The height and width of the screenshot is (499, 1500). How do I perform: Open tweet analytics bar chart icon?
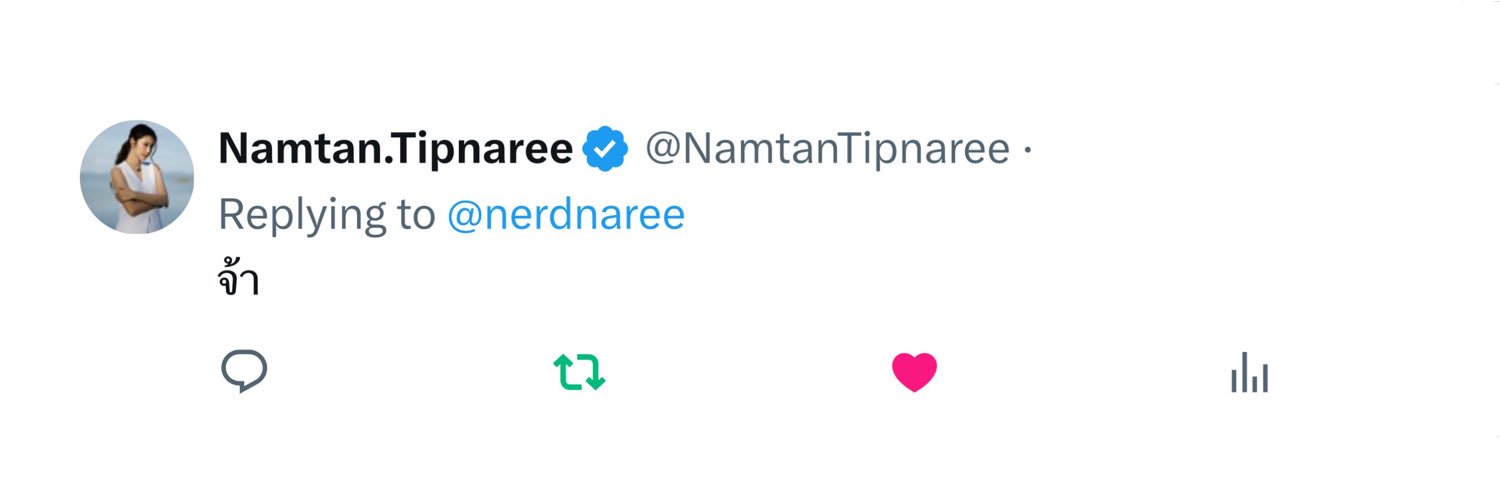1250,372
